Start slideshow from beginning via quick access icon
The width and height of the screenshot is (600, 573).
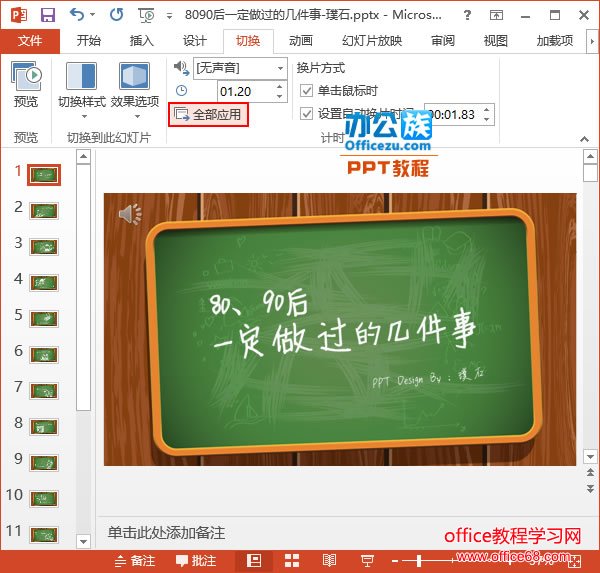[146, 15]
